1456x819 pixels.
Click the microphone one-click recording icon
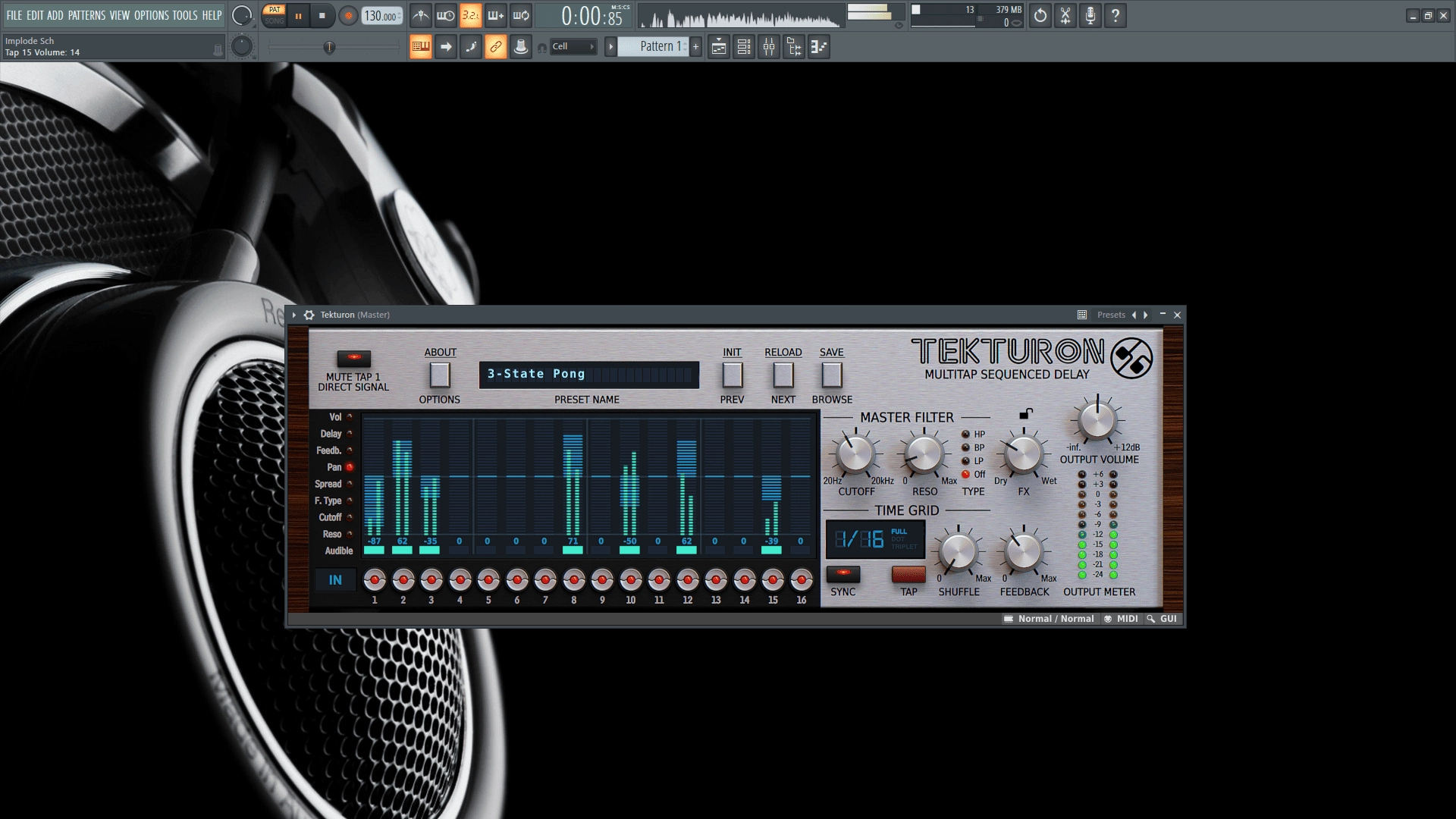1090,15
